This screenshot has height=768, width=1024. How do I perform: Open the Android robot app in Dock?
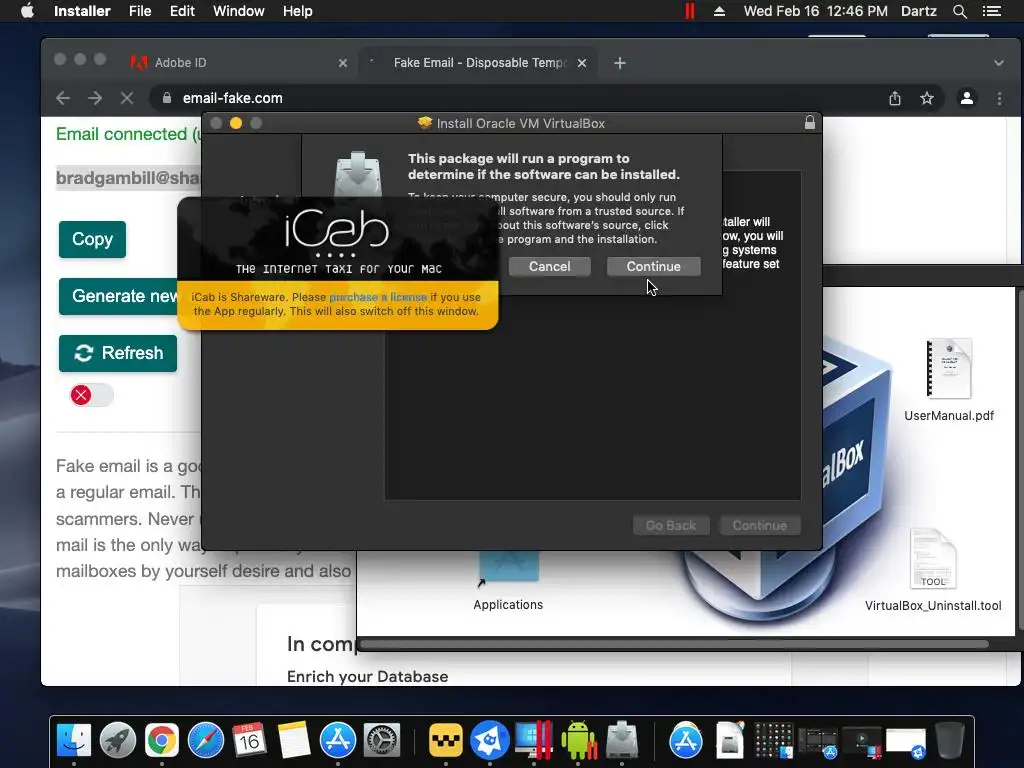[578, 741]
